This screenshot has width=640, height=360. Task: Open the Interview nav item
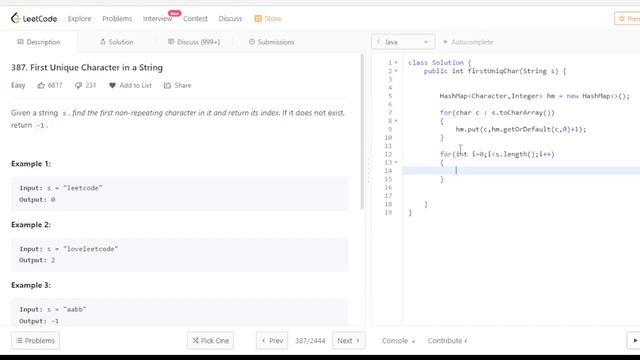[x=157, y=19]
